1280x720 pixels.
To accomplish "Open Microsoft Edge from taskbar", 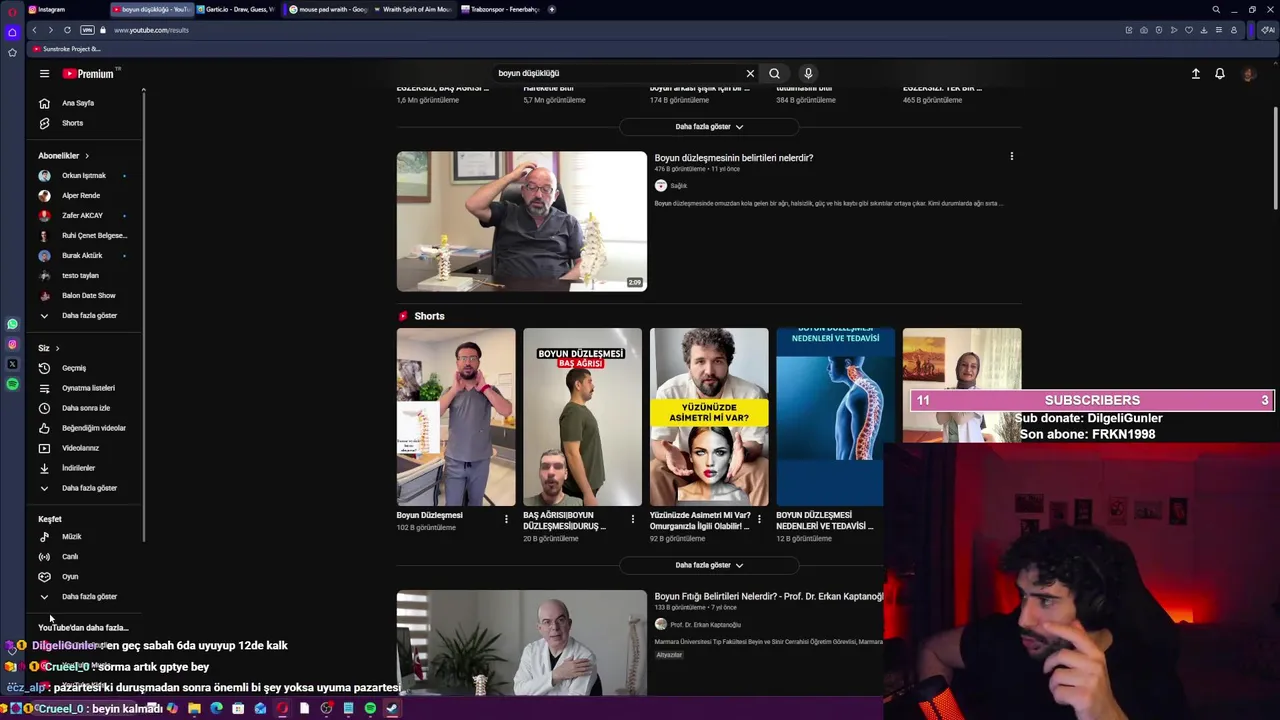I will point(216,709).
